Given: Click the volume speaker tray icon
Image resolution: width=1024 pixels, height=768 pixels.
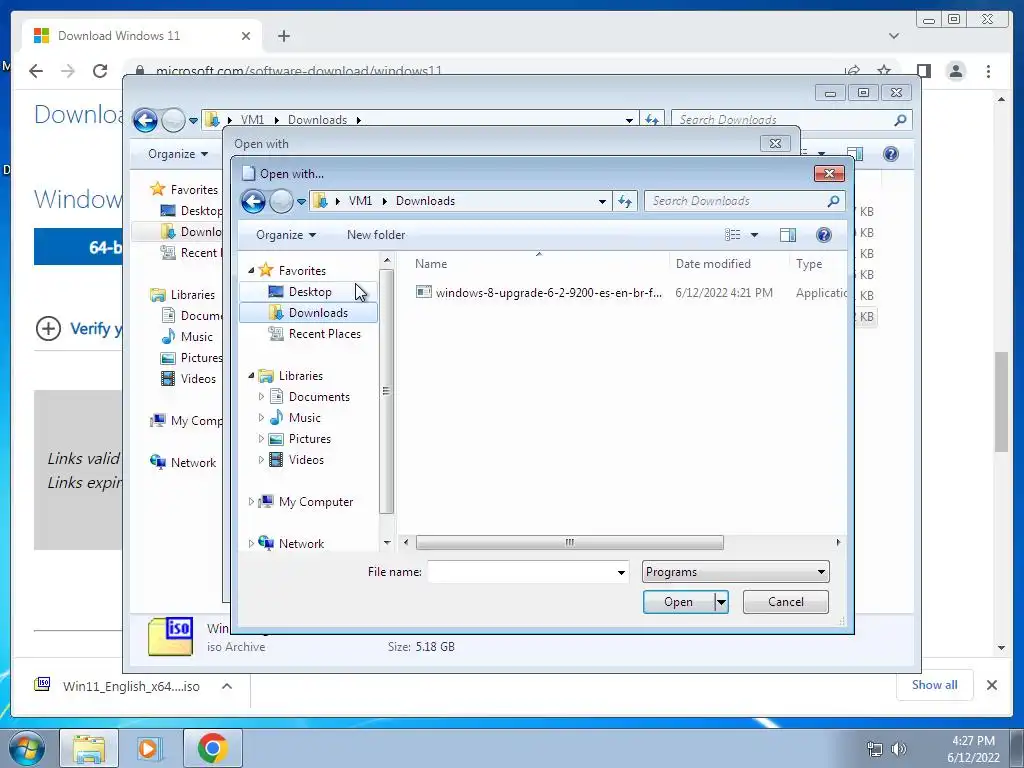Looking at the screenshot, I should tap(899, 749).
